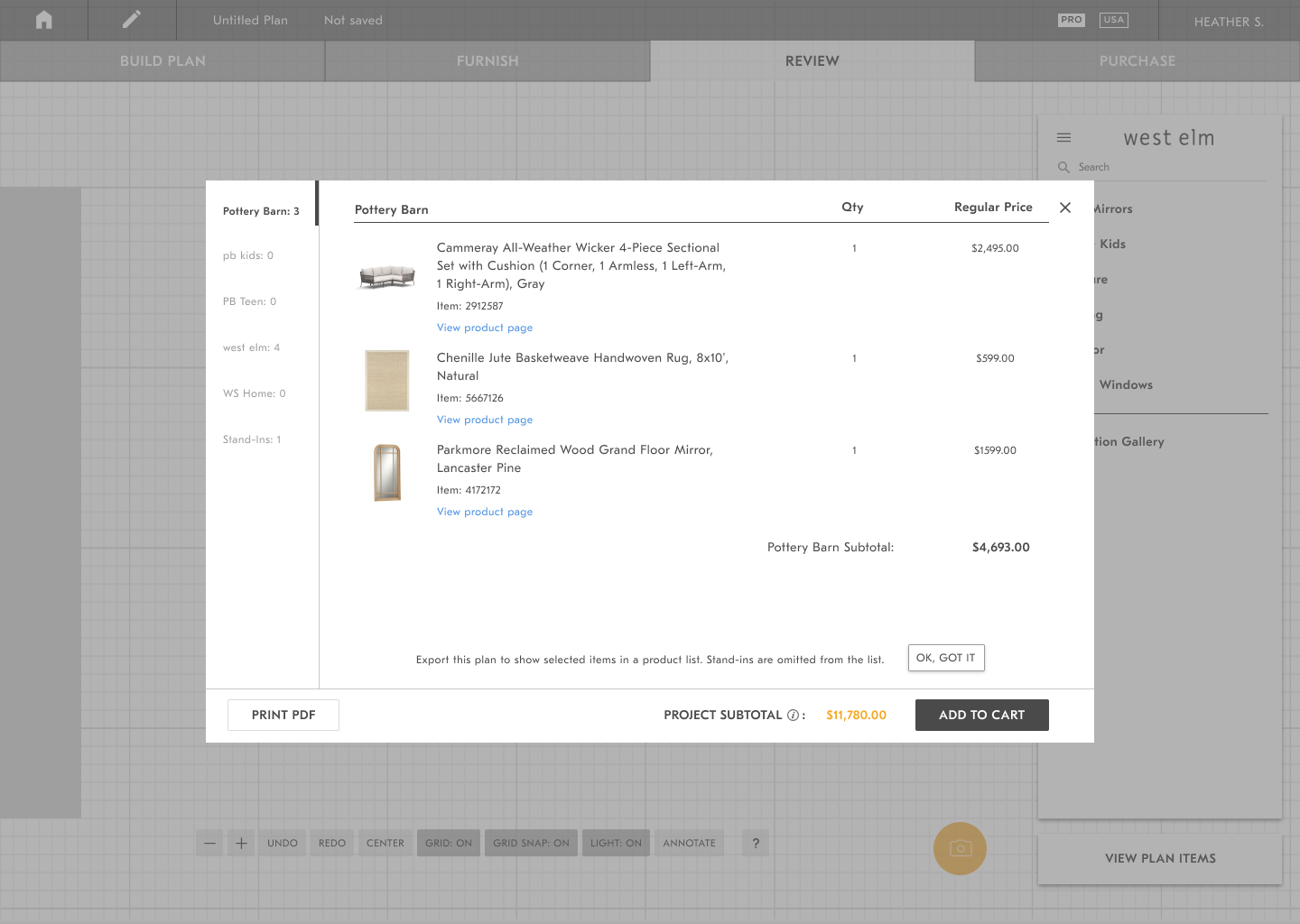
Task: Click the Parkmore floor mirror thumbnail
Action: (x=387, y=473)
